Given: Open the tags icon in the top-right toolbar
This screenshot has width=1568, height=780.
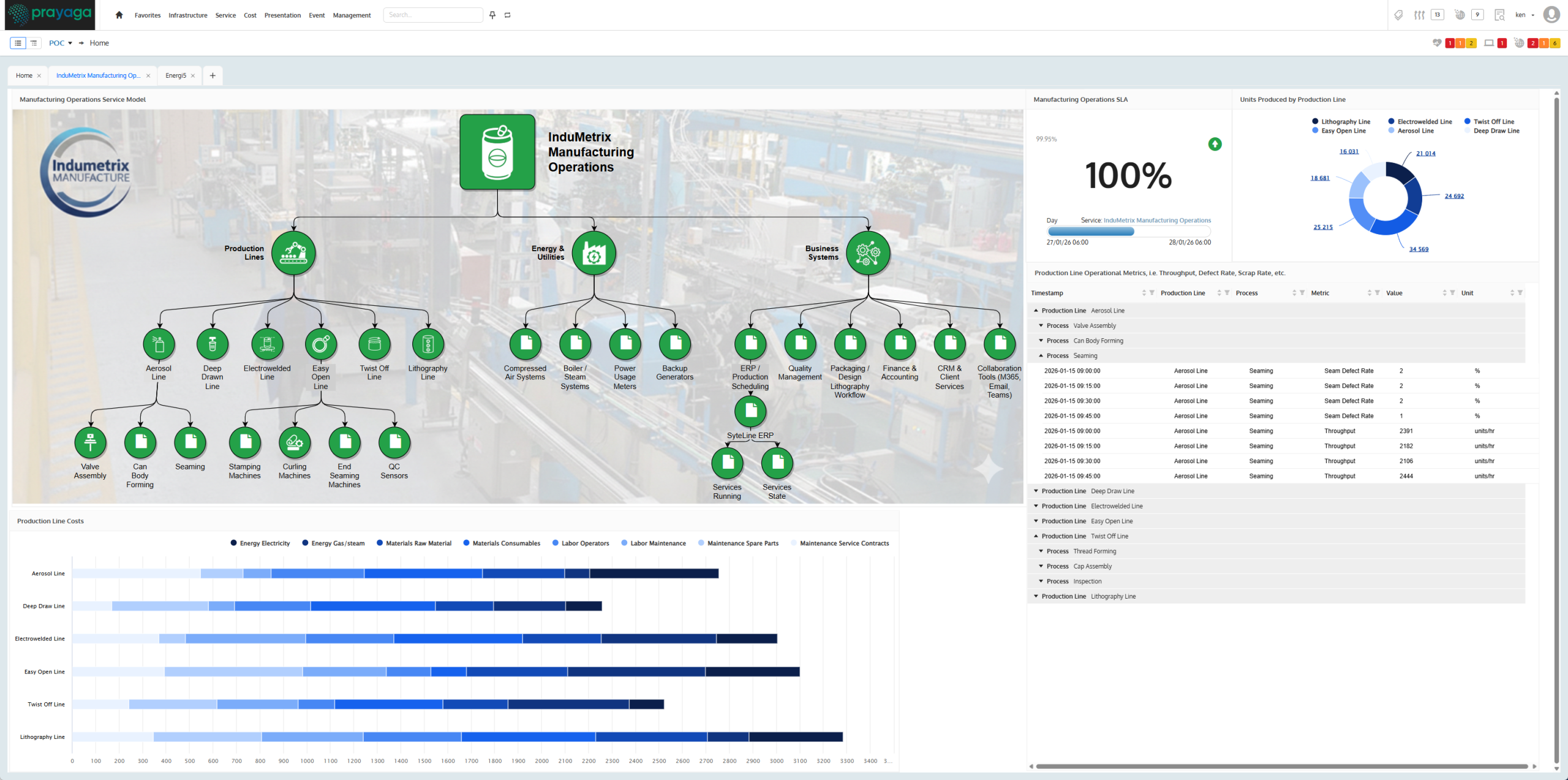Looking at the screenshot, I should (1398, 15).
